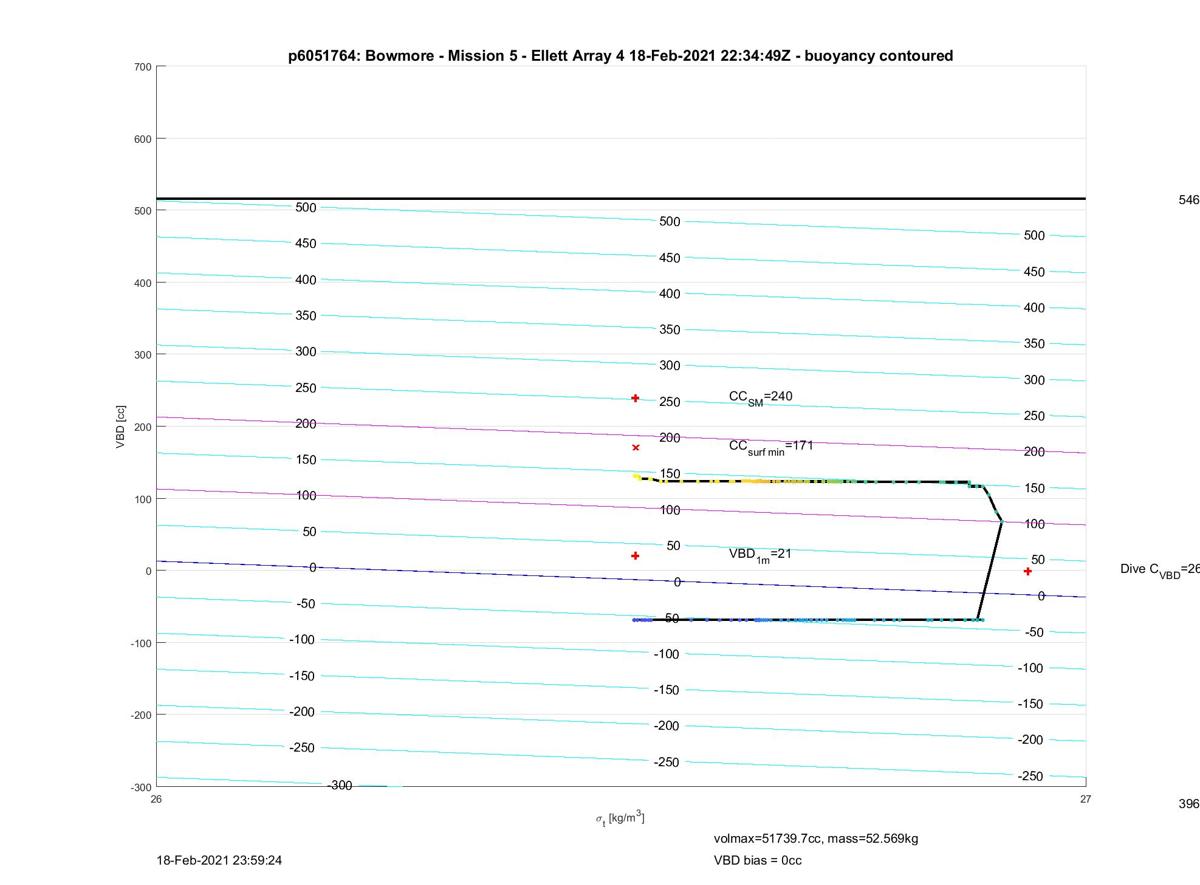Select the 396 value at right margin
The image size is (1200, 885).
pyautogui.click(x=1189, y=803)
